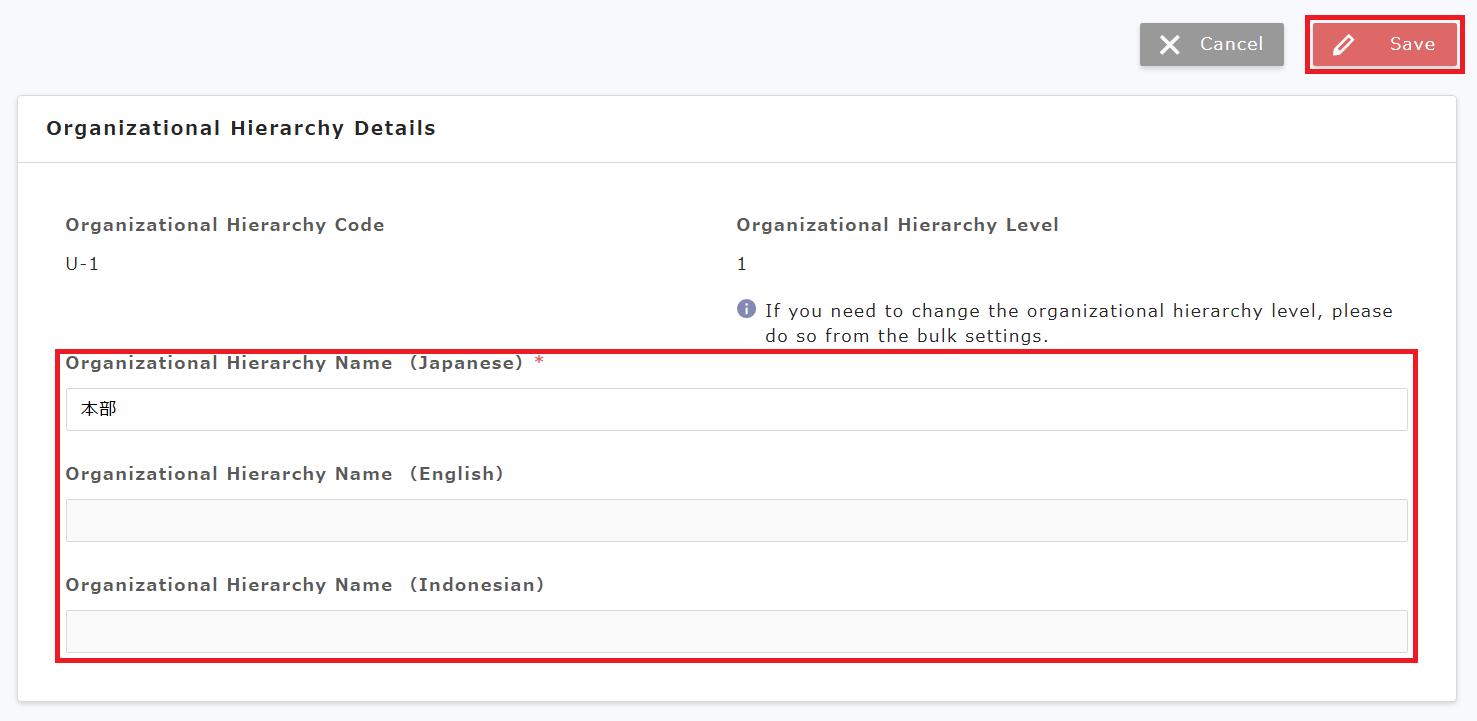Click the word Save on red button

(x=1412, y=44)
